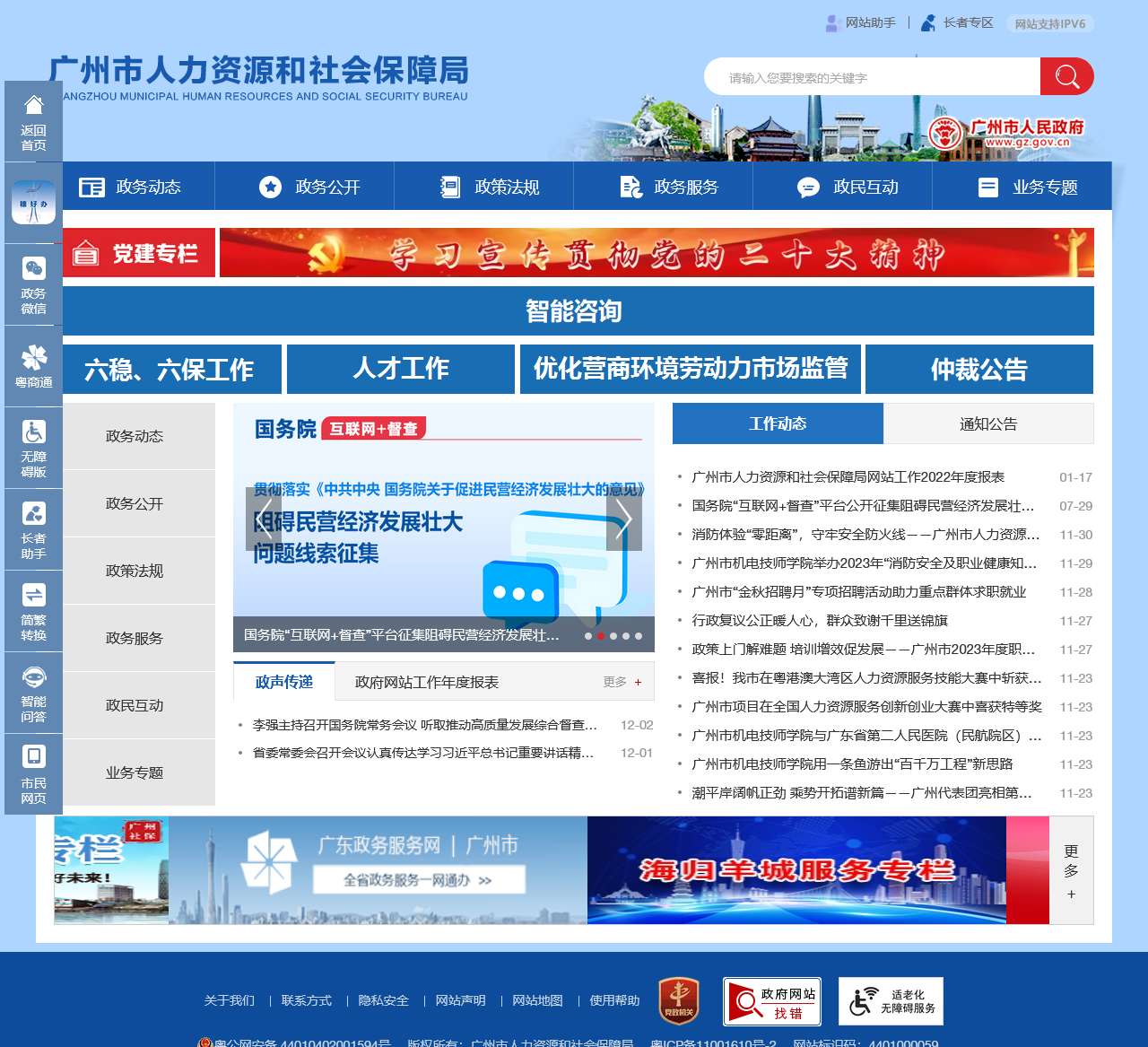Open the 仲裁公告 section
The height and width of the screenshot is (1047, 1148).
(x=978, y=369)
